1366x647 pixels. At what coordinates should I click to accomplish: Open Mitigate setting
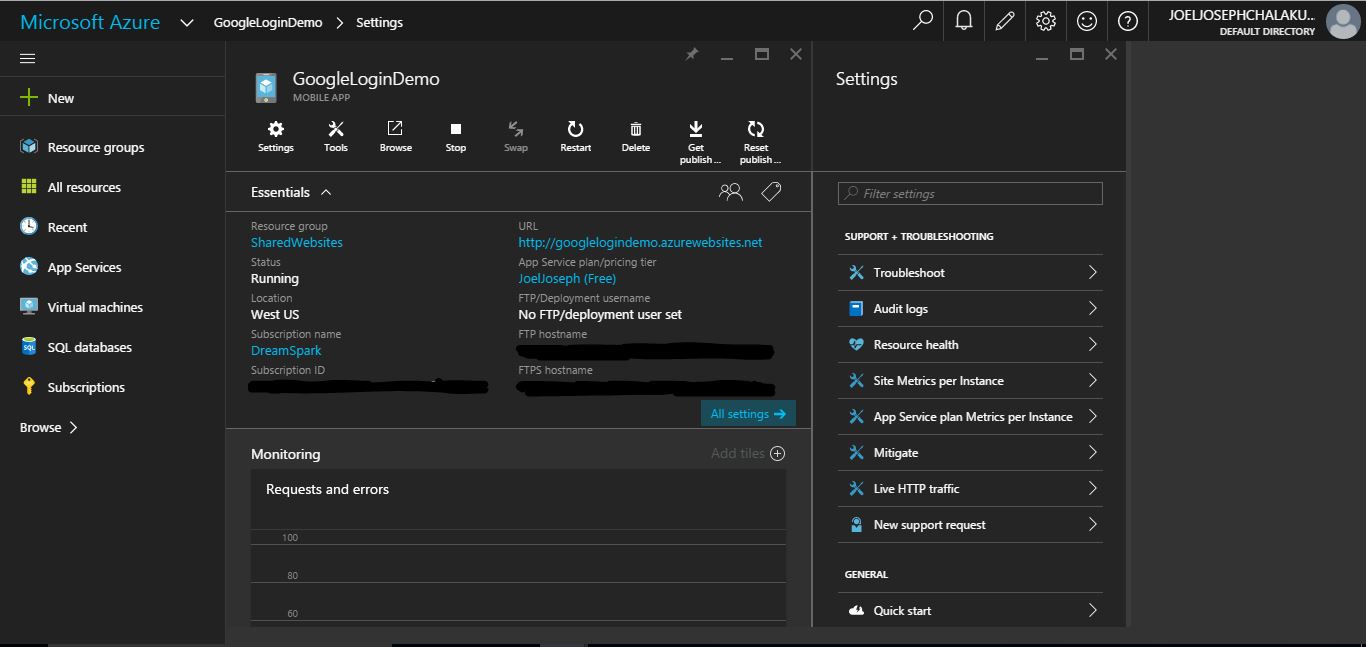coord(970,452)
